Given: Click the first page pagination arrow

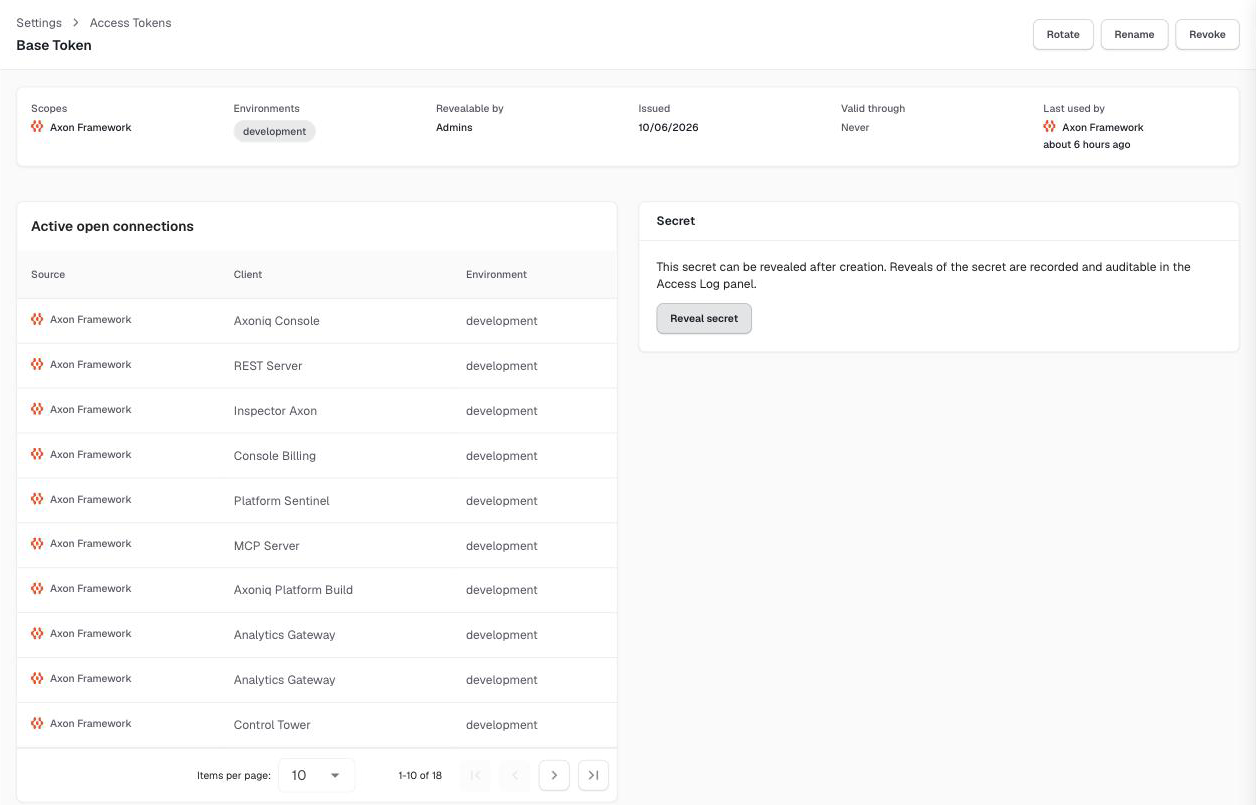Looking at the screenshot, I should tap(475, 775).
